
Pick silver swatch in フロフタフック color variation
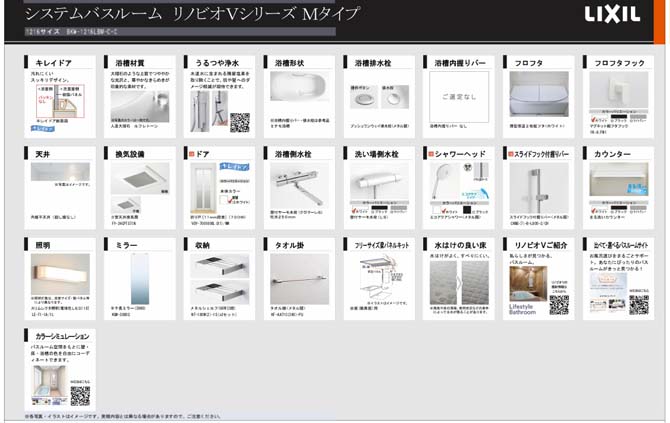click(x=638, y=117)
